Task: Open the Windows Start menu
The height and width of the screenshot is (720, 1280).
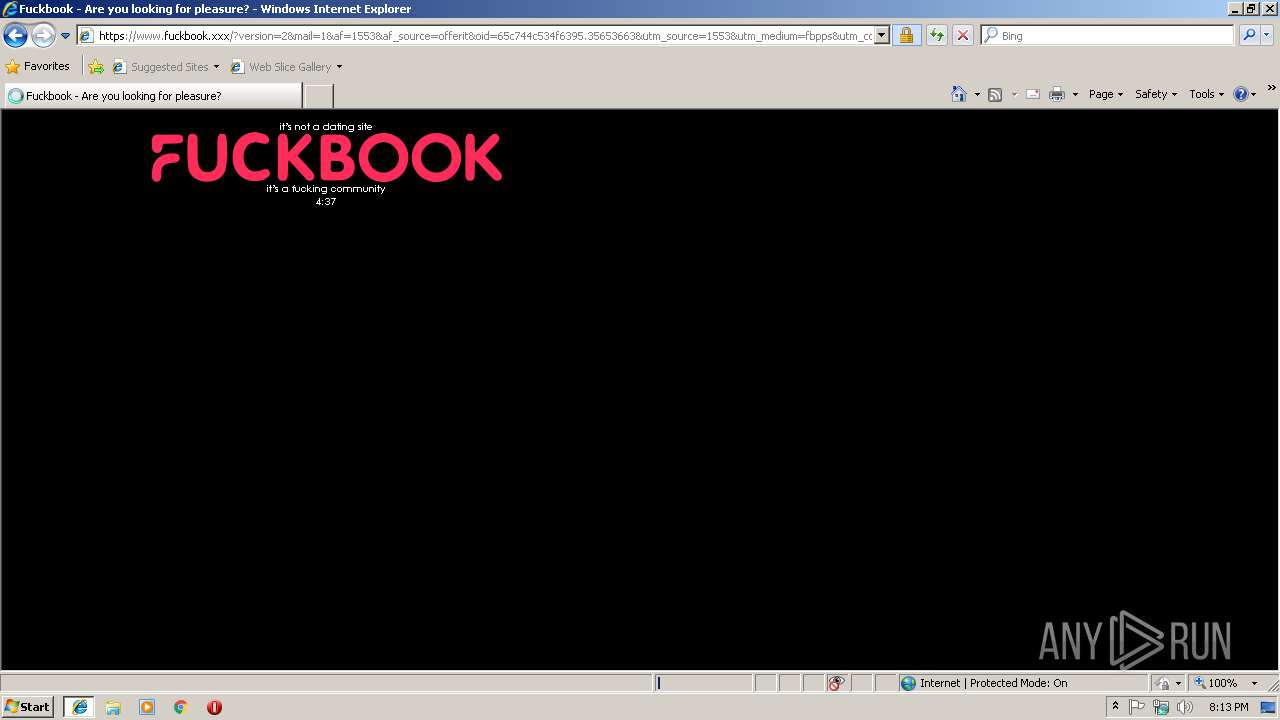Action: click(x=27, y=707)
